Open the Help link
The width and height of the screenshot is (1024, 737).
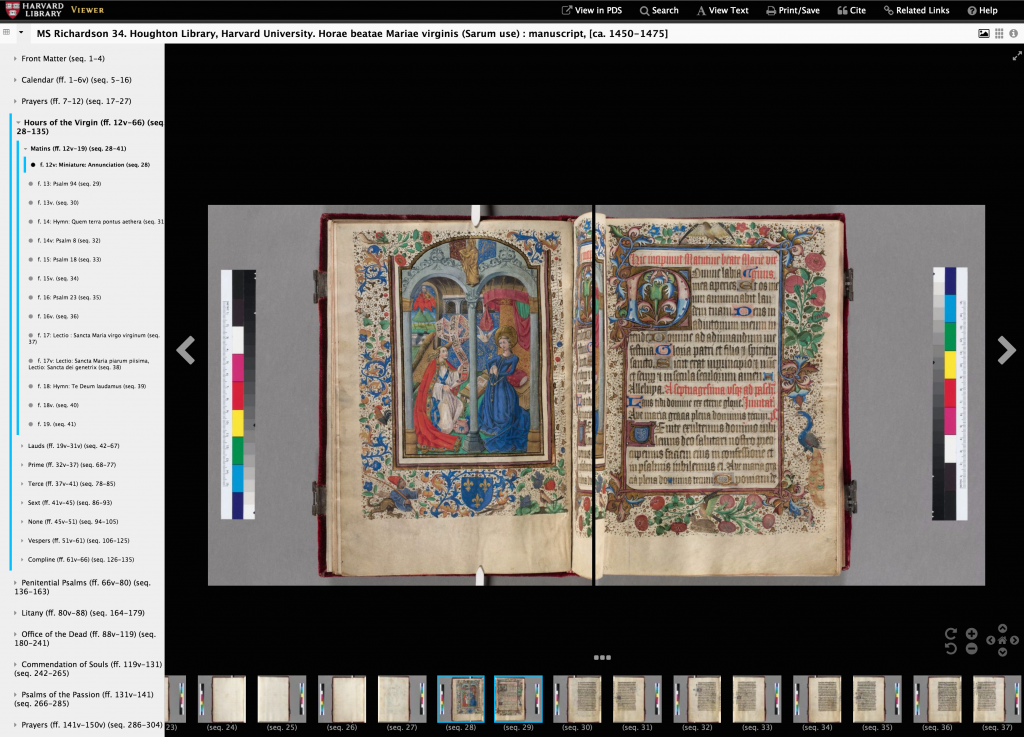[982, 10]
